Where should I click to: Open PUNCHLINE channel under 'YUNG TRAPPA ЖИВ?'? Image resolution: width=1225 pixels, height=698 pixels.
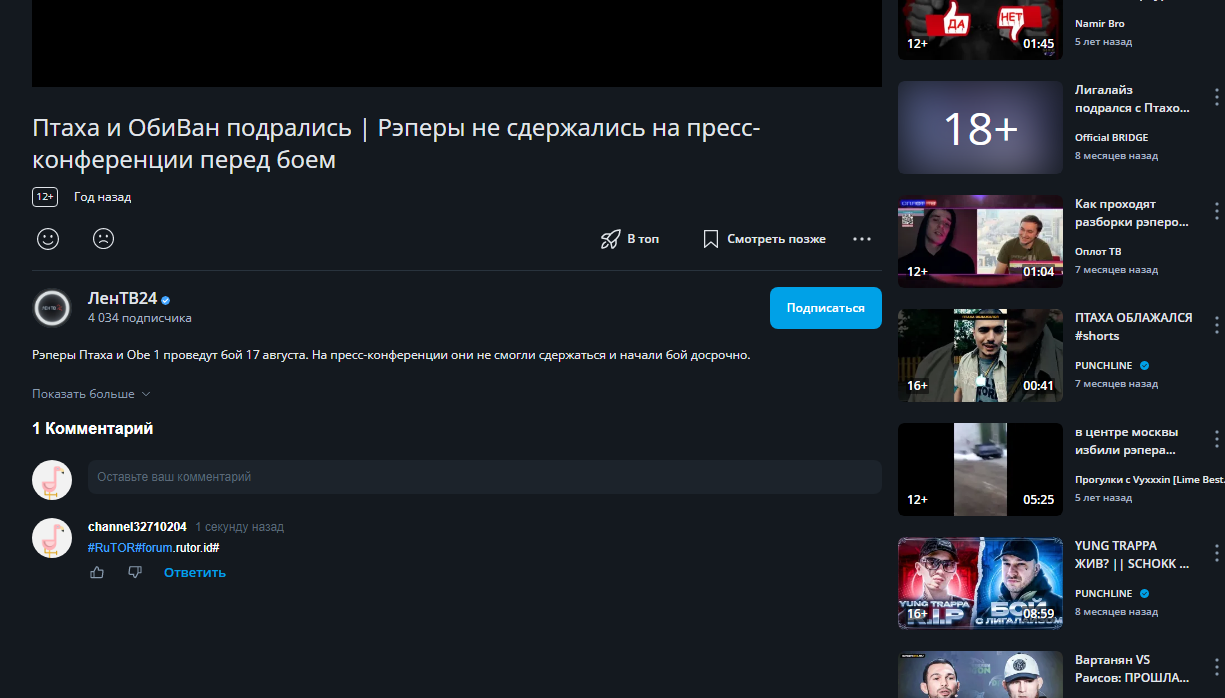pos(1104,594)
